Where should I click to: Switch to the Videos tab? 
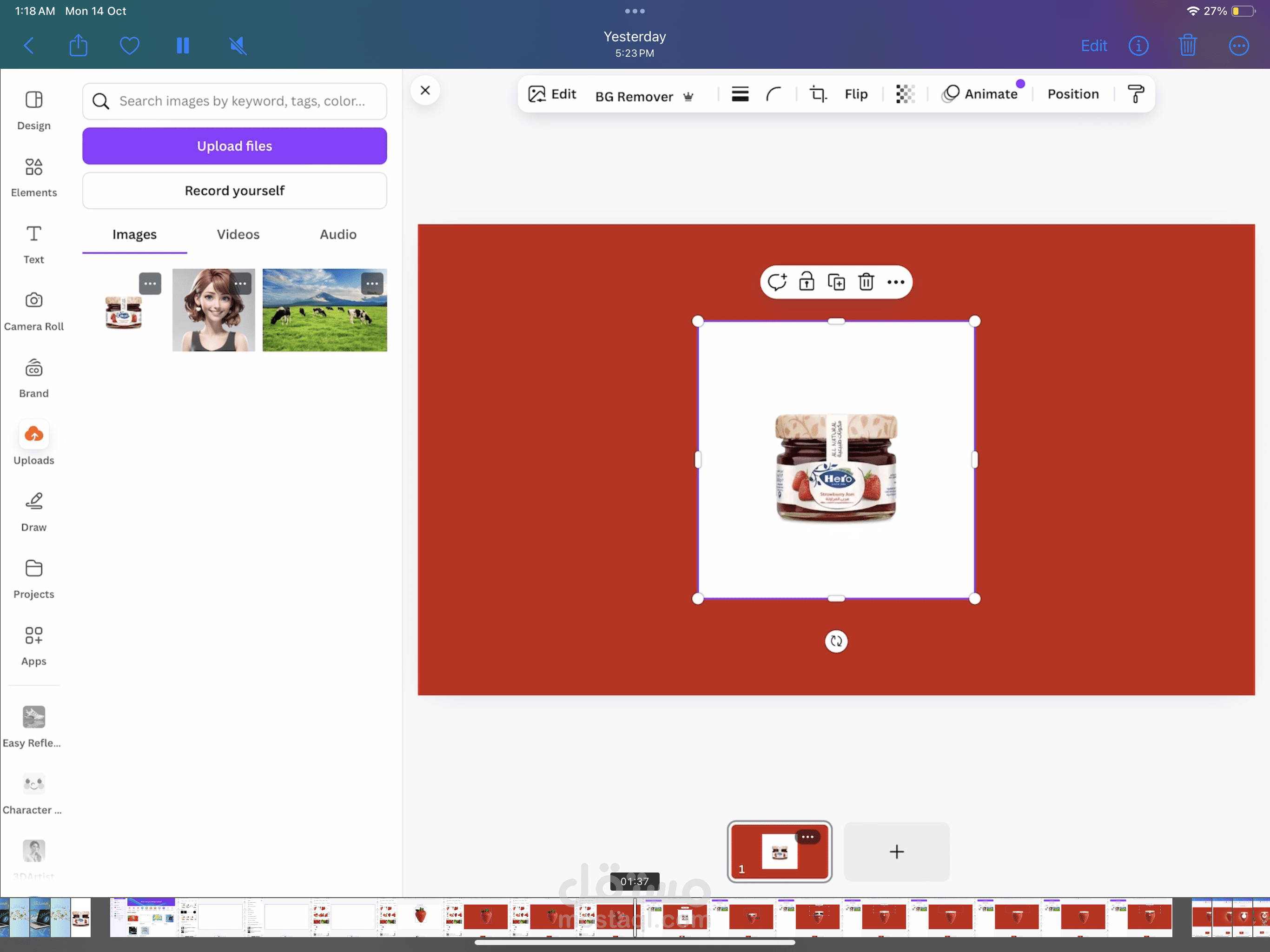tap(238, 234)
